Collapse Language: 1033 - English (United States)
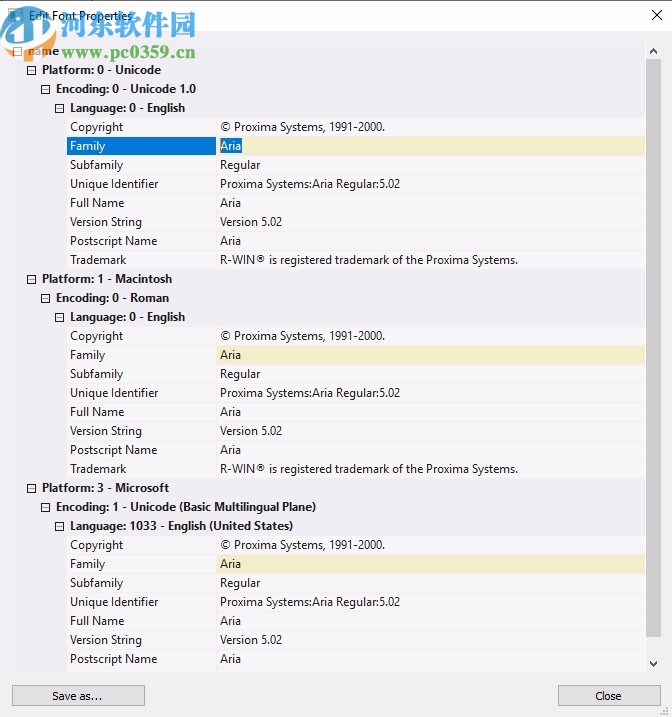Viewport: 672px width, 717px height. pos(59,526)
